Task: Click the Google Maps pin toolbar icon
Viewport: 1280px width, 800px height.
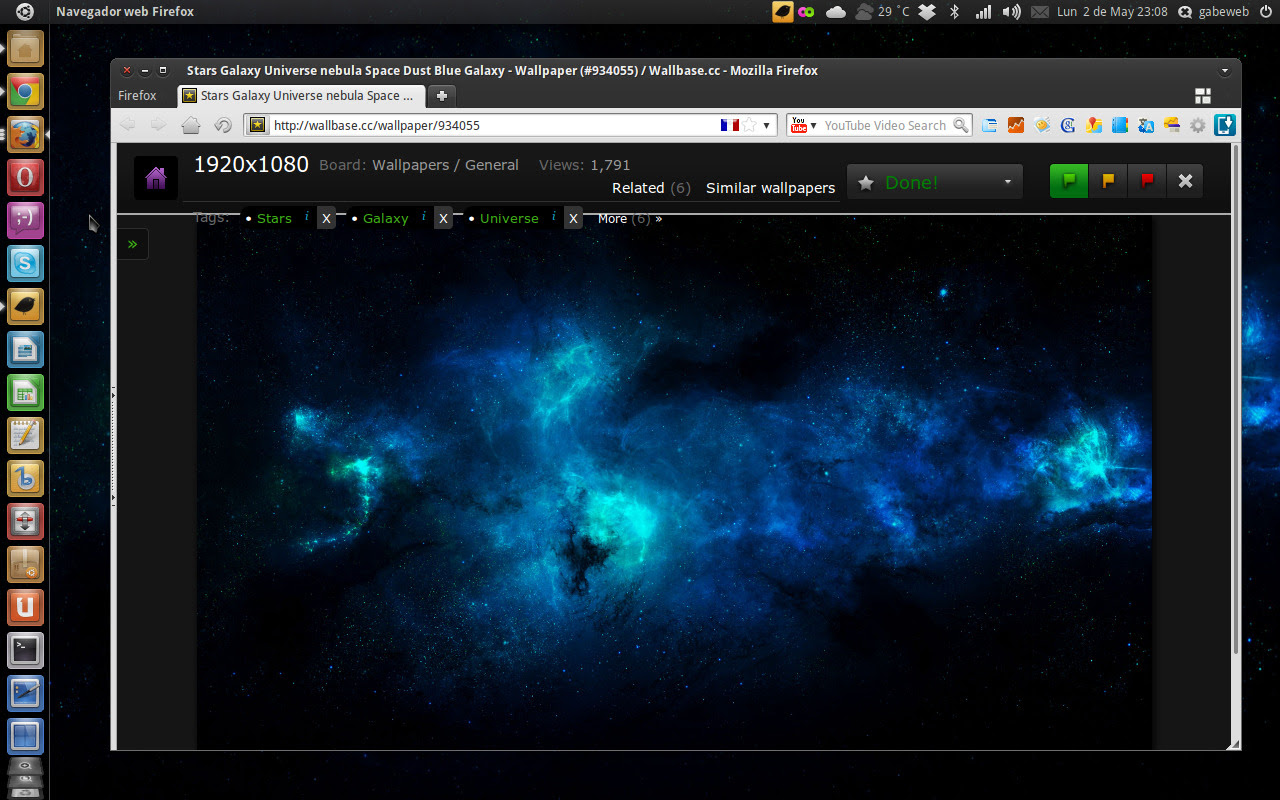Action: 1094,125
